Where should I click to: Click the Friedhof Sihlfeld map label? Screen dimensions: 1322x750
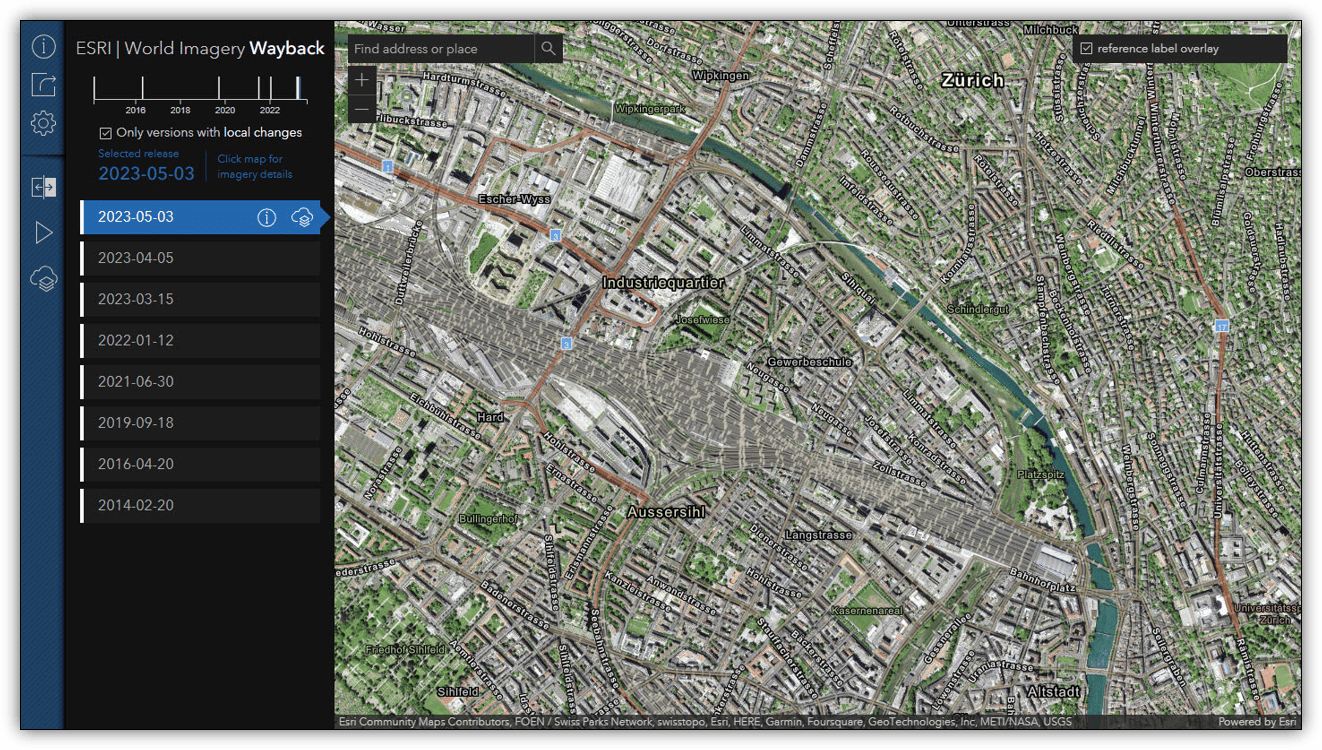click(x=404, y=650)
